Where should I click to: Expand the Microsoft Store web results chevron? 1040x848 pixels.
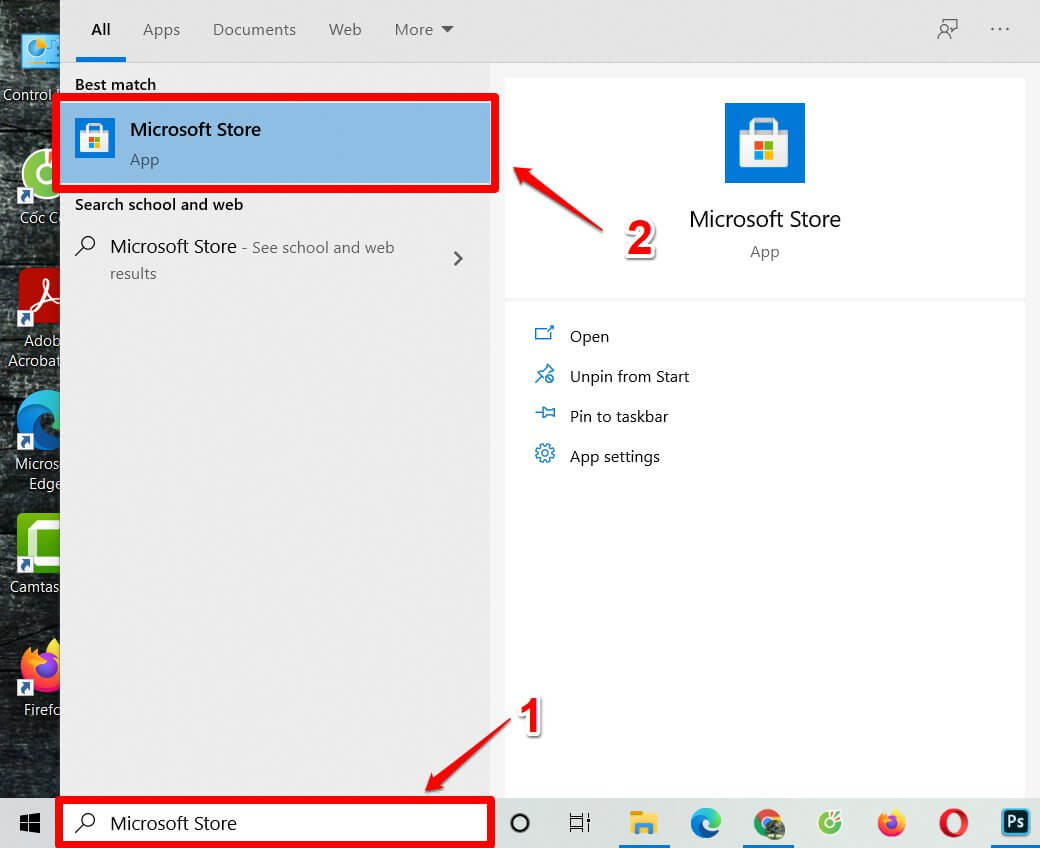(x=458, y=259)
